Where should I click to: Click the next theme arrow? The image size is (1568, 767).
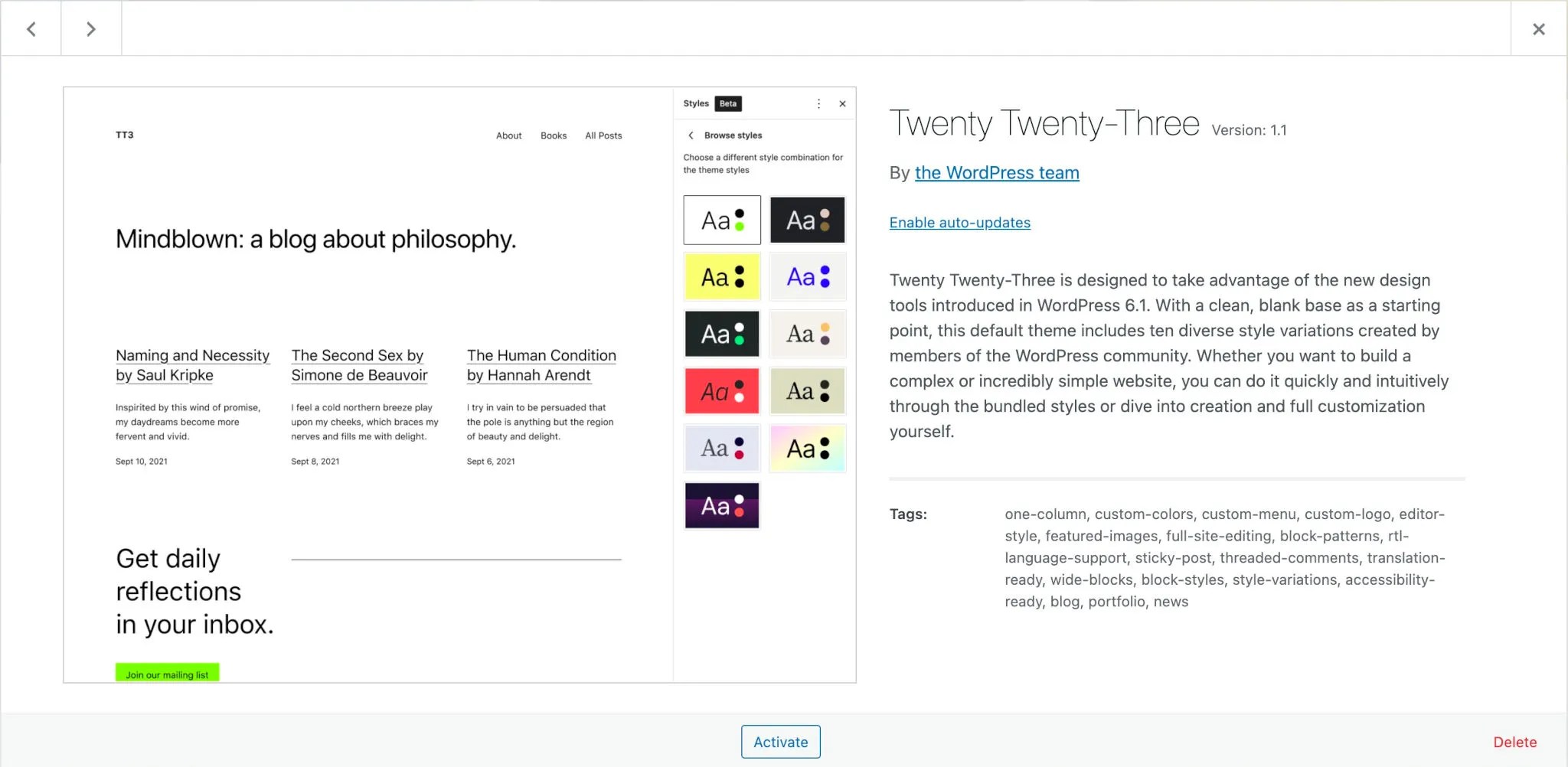[91, 28]
